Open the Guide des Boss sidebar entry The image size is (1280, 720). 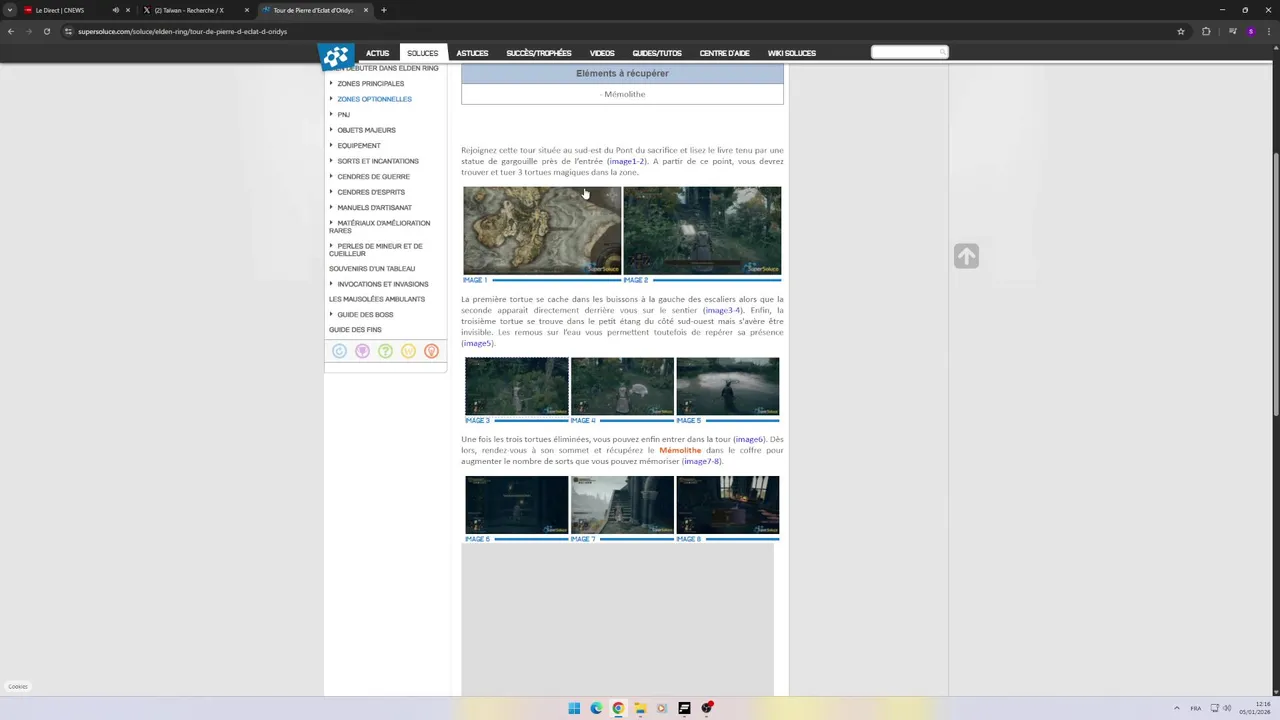click(x=365, y=314)
